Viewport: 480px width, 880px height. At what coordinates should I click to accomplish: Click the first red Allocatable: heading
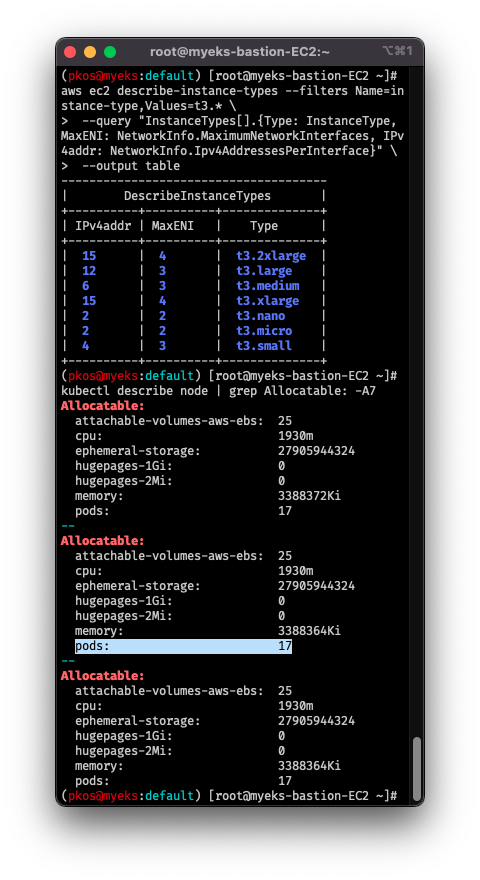point(103,406)
